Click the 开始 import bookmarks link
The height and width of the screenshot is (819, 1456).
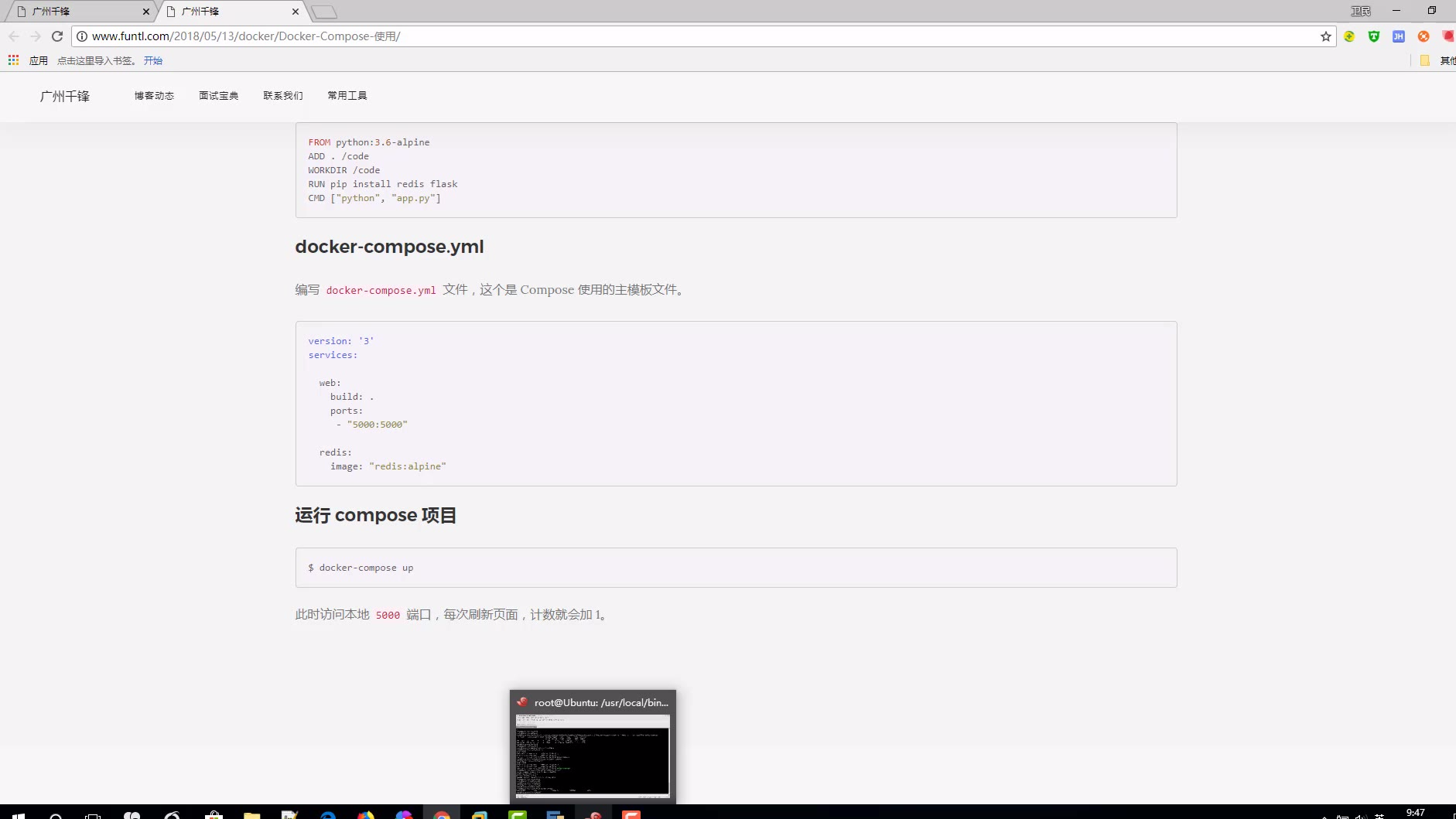pos(153,60)
